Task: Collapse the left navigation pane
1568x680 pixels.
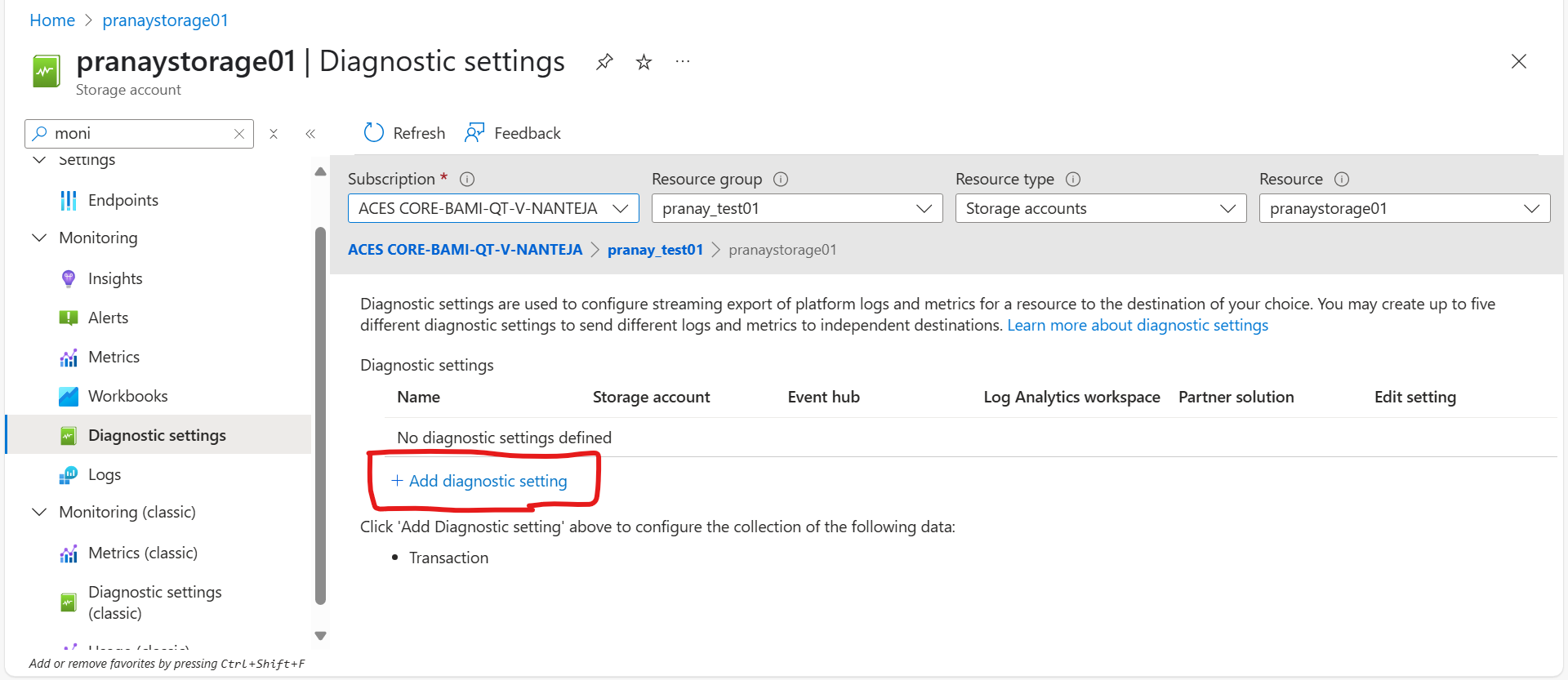Action: pos(310,134)
